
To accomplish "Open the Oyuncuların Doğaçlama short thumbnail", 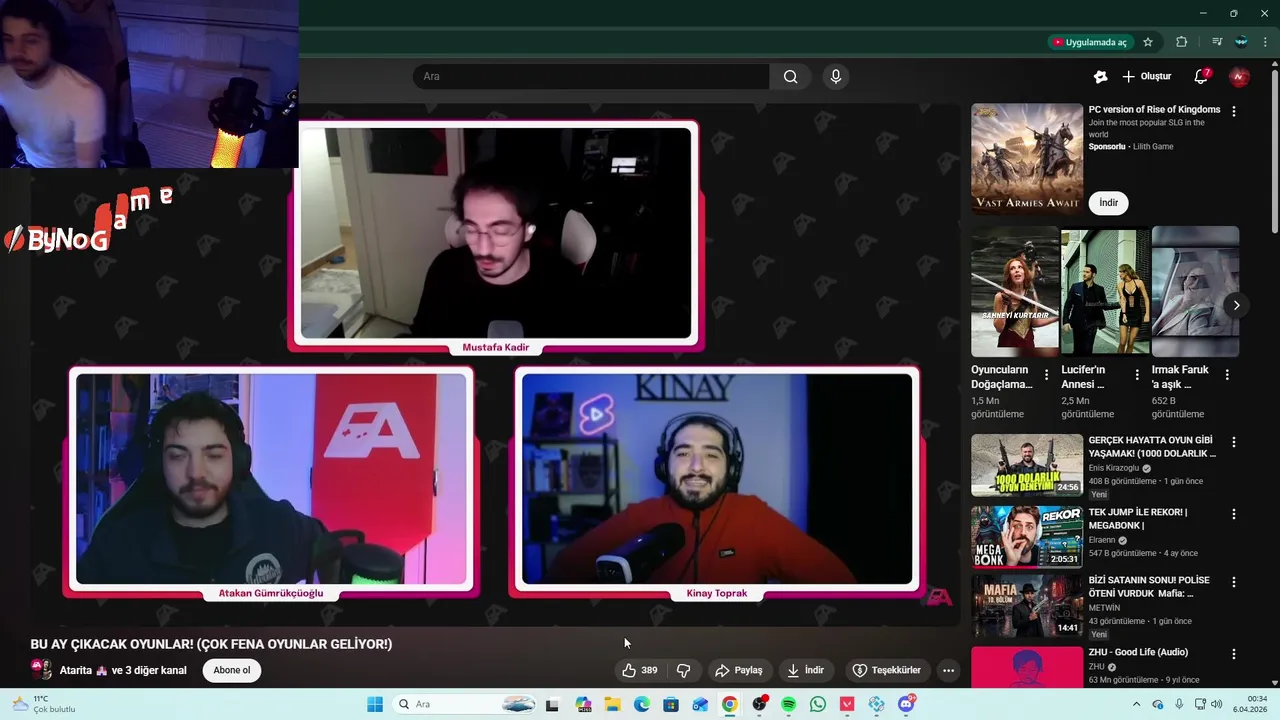I will pos(1015,292).
